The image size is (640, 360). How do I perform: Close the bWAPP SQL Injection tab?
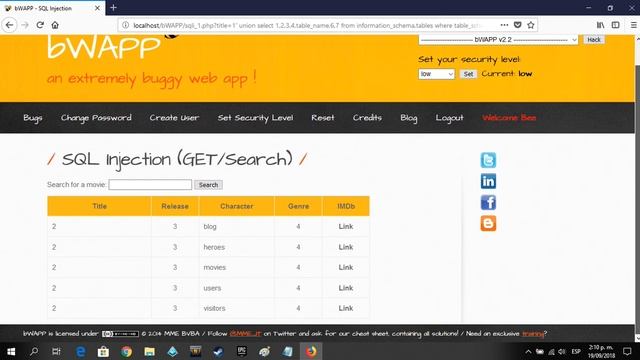[x=97, y=8]
